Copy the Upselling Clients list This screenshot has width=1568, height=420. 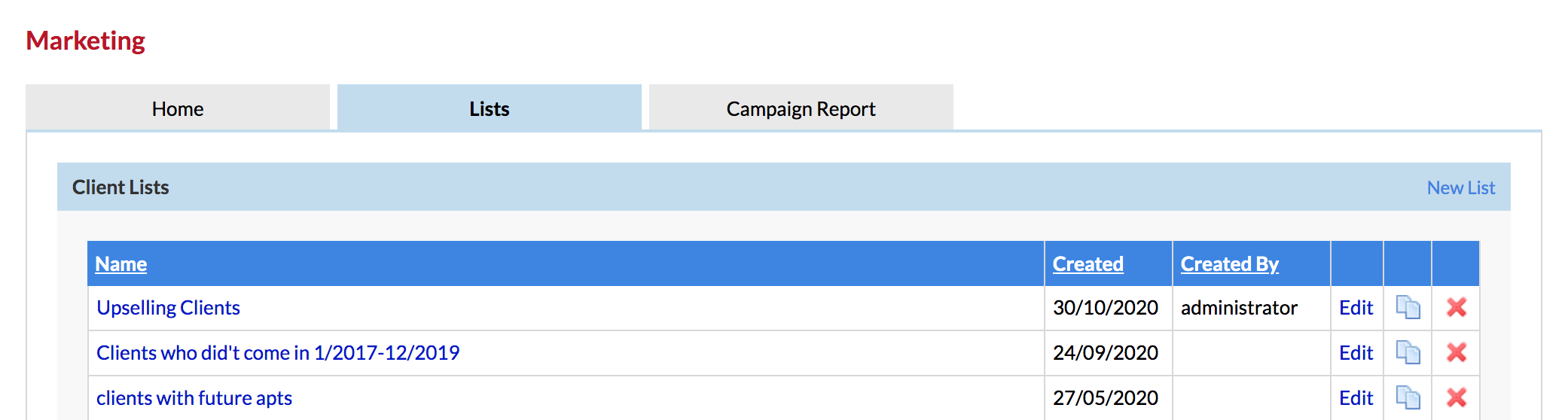(x=1408, y=307)
